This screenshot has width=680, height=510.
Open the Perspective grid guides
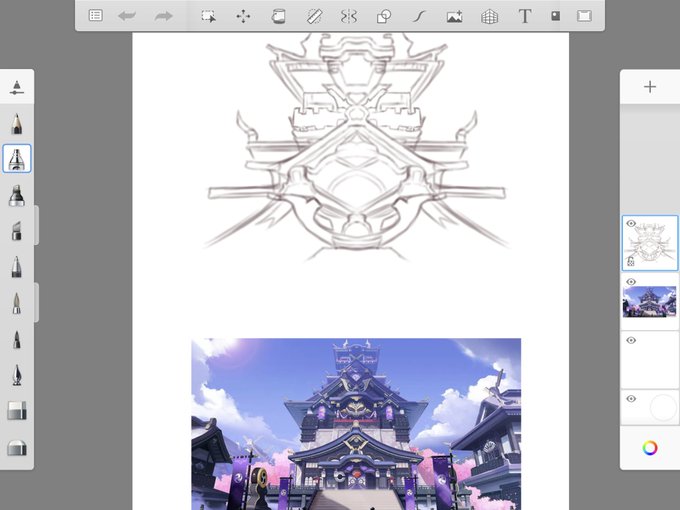pos(489,16)
